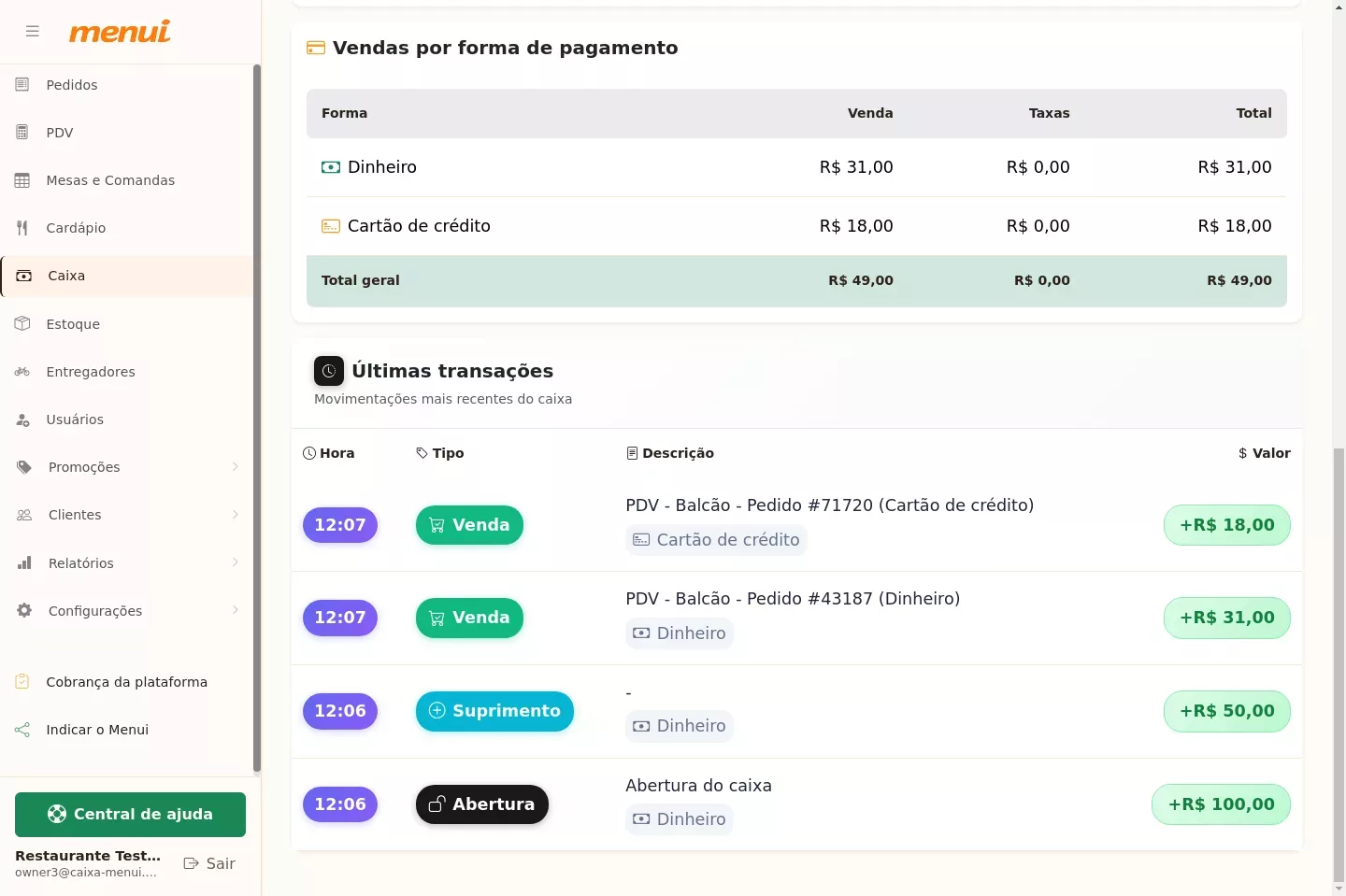1346x896 pixels.
Task: Click the Indicar o Menui share icon
Action: pyautogui.click(x=22, y=730)
